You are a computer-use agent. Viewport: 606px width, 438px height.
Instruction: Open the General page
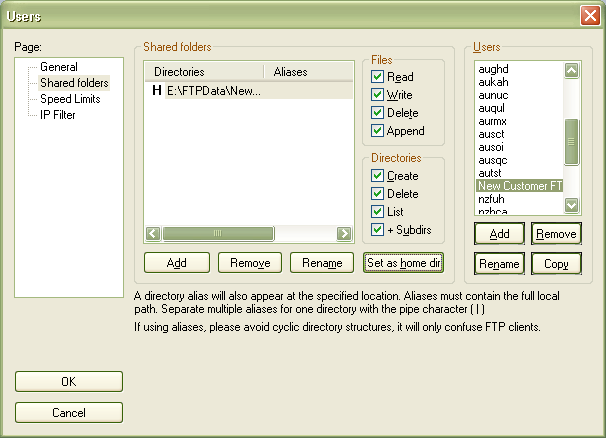pos(58,67)
